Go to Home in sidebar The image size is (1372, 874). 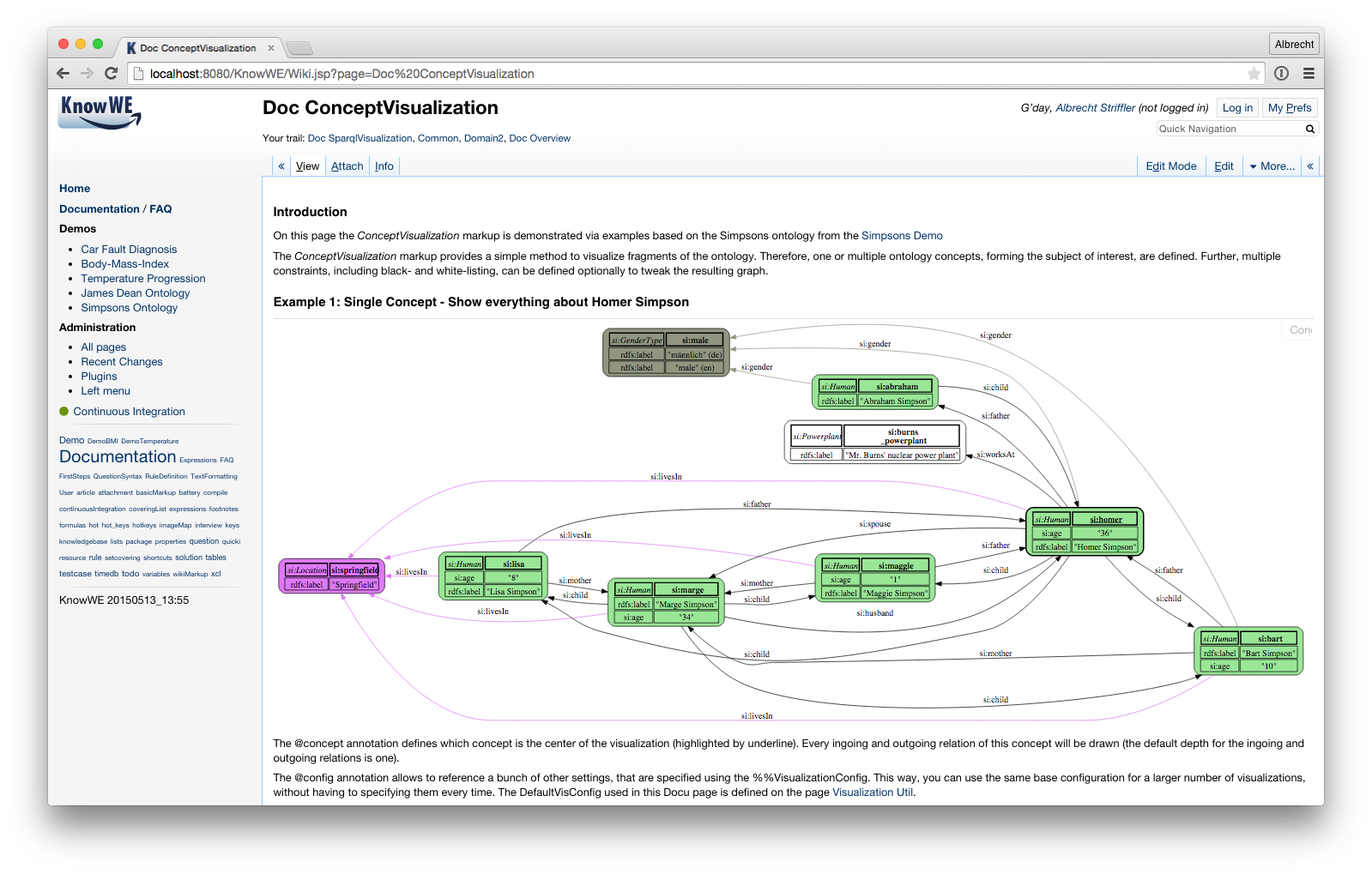pyautogui.click(x=75, y=189)
